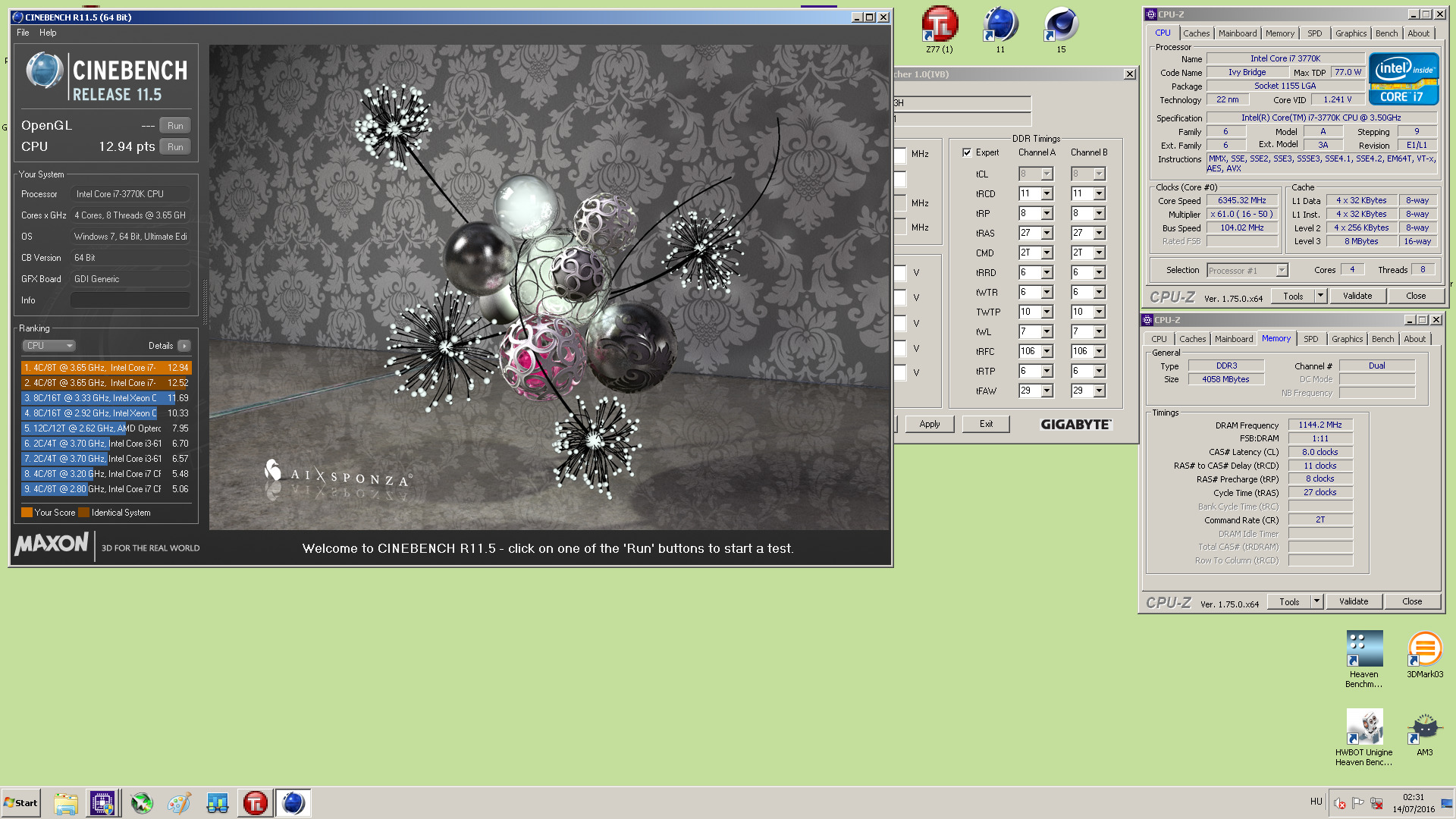The height and width of the screenshot is (819, 1456).
Task: Open the network computers taskbar icon
Action: 218,803
